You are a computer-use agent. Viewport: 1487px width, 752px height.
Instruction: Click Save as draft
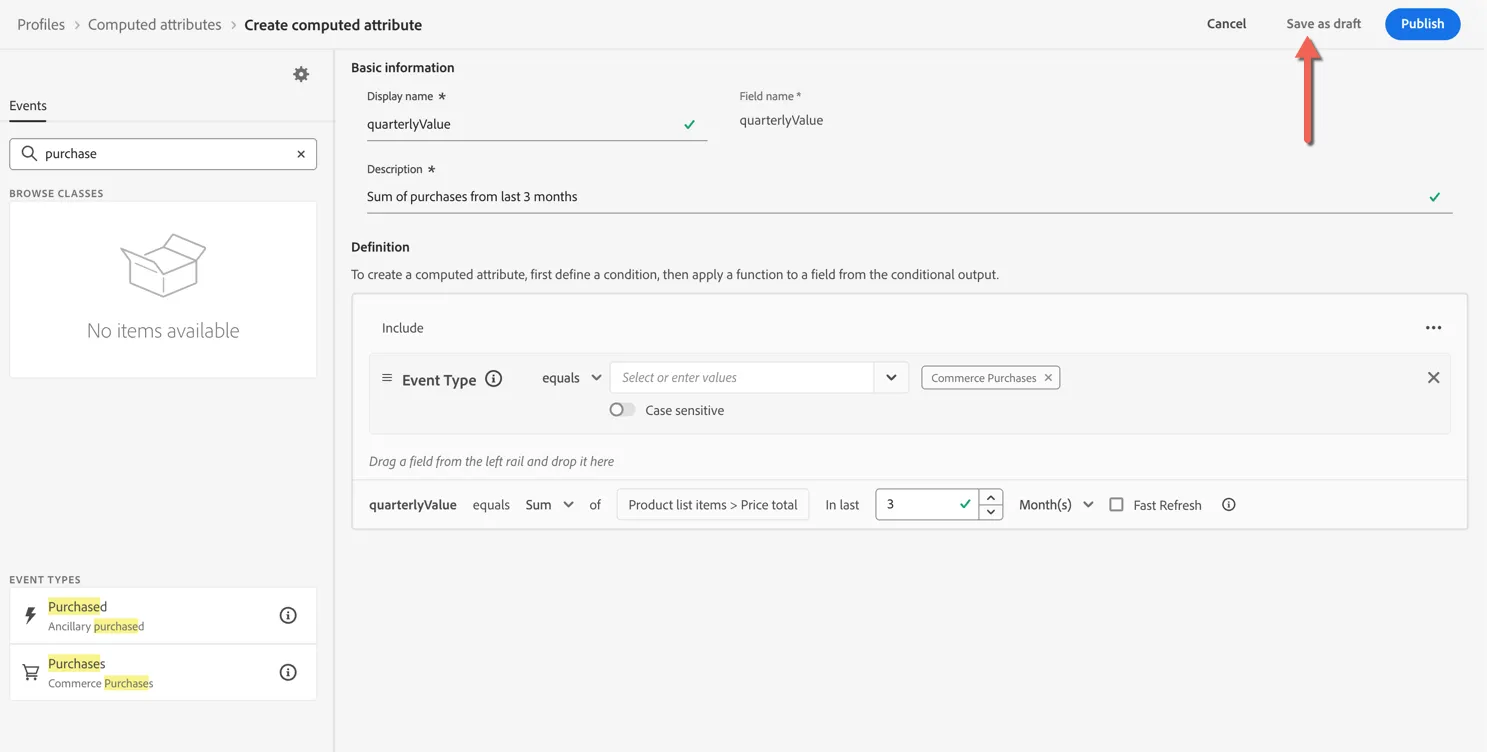click(x=1323, y=24)
